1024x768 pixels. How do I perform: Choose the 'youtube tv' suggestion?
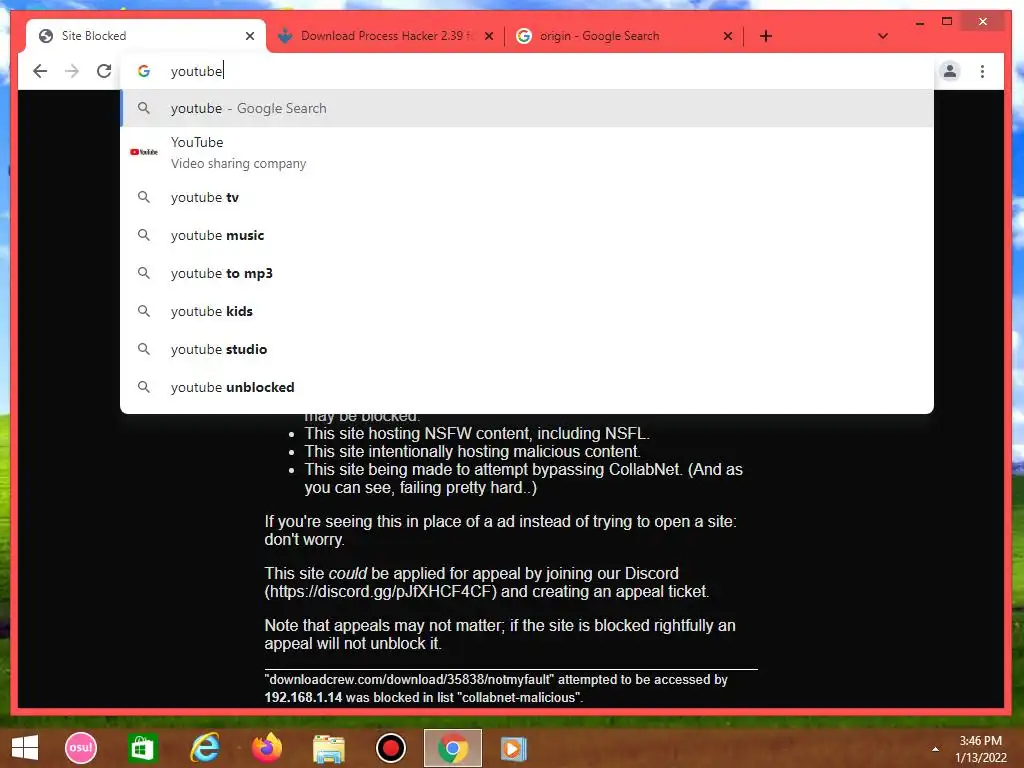click(x=526, y=197)
